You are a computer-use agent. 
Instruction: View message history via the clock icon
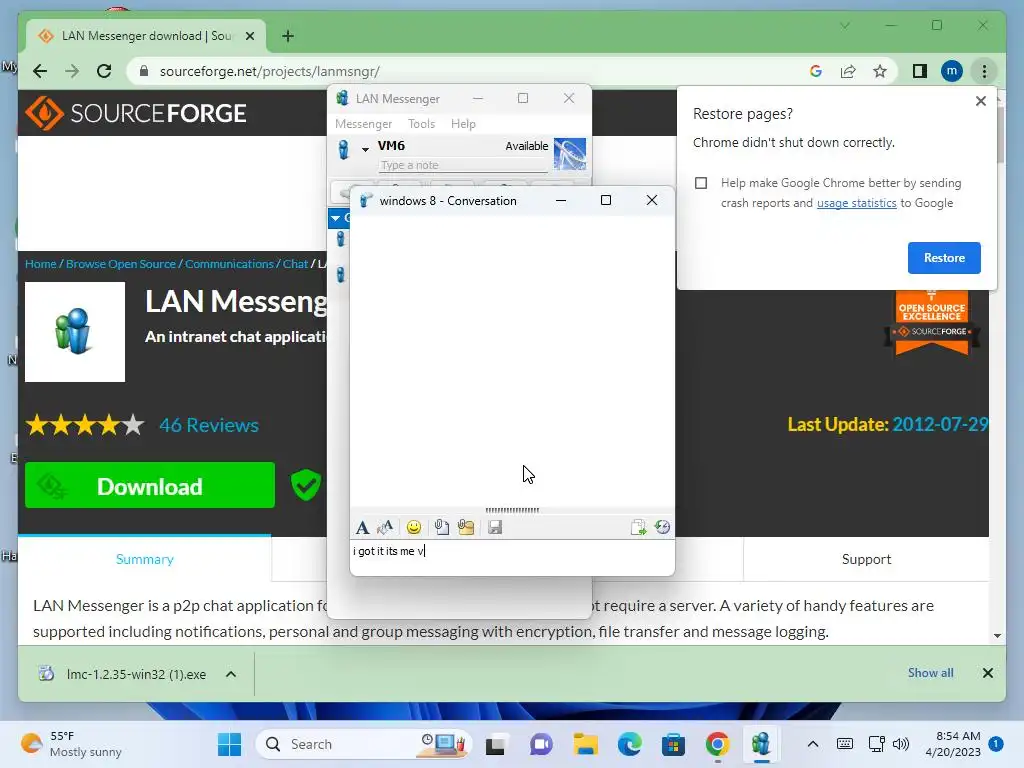point(662,527)
